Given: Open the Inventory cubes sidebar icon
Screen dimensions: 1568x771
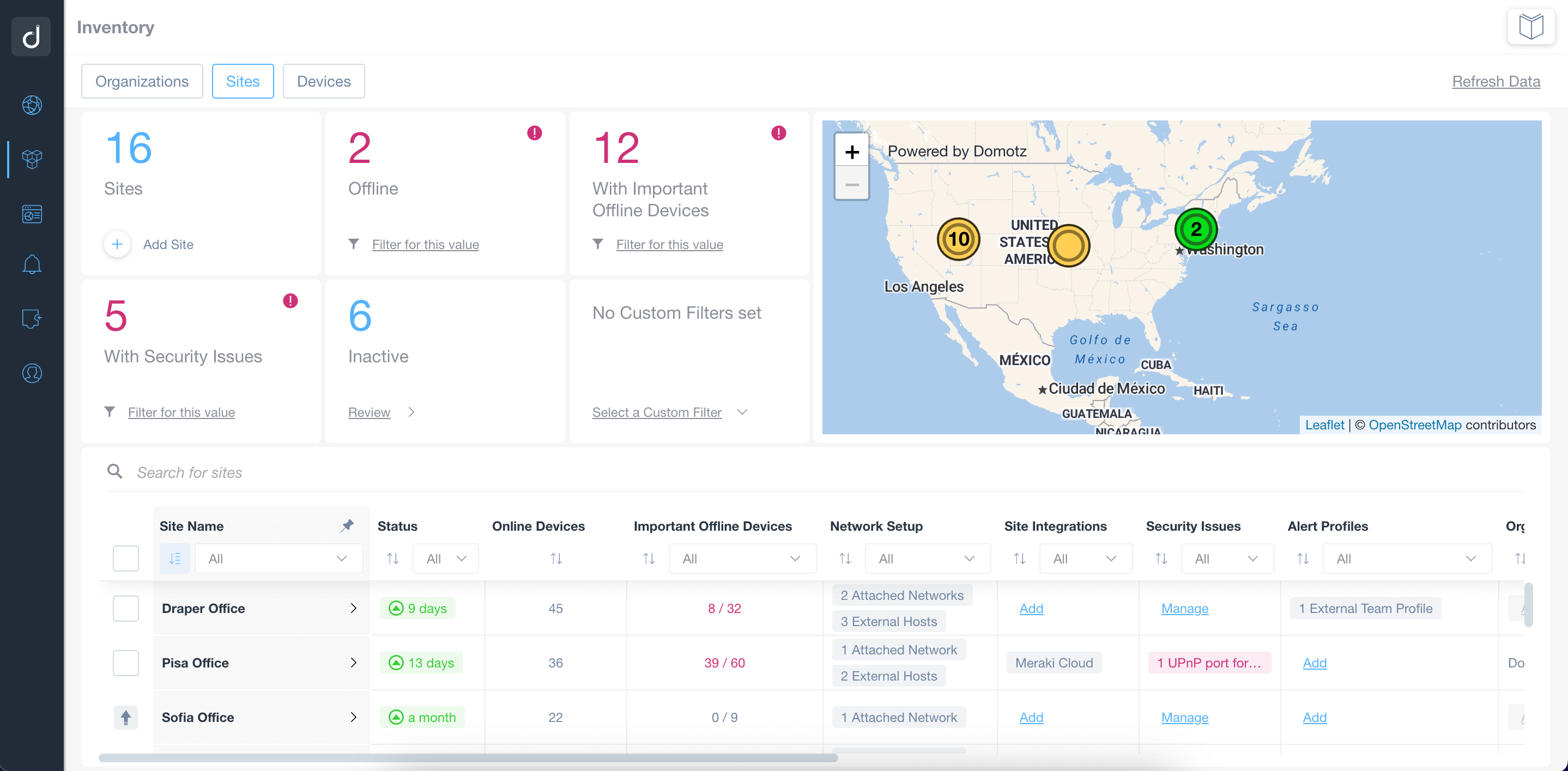Looking at the screenshot, I should pyautogui.click(x=32, y=160).
